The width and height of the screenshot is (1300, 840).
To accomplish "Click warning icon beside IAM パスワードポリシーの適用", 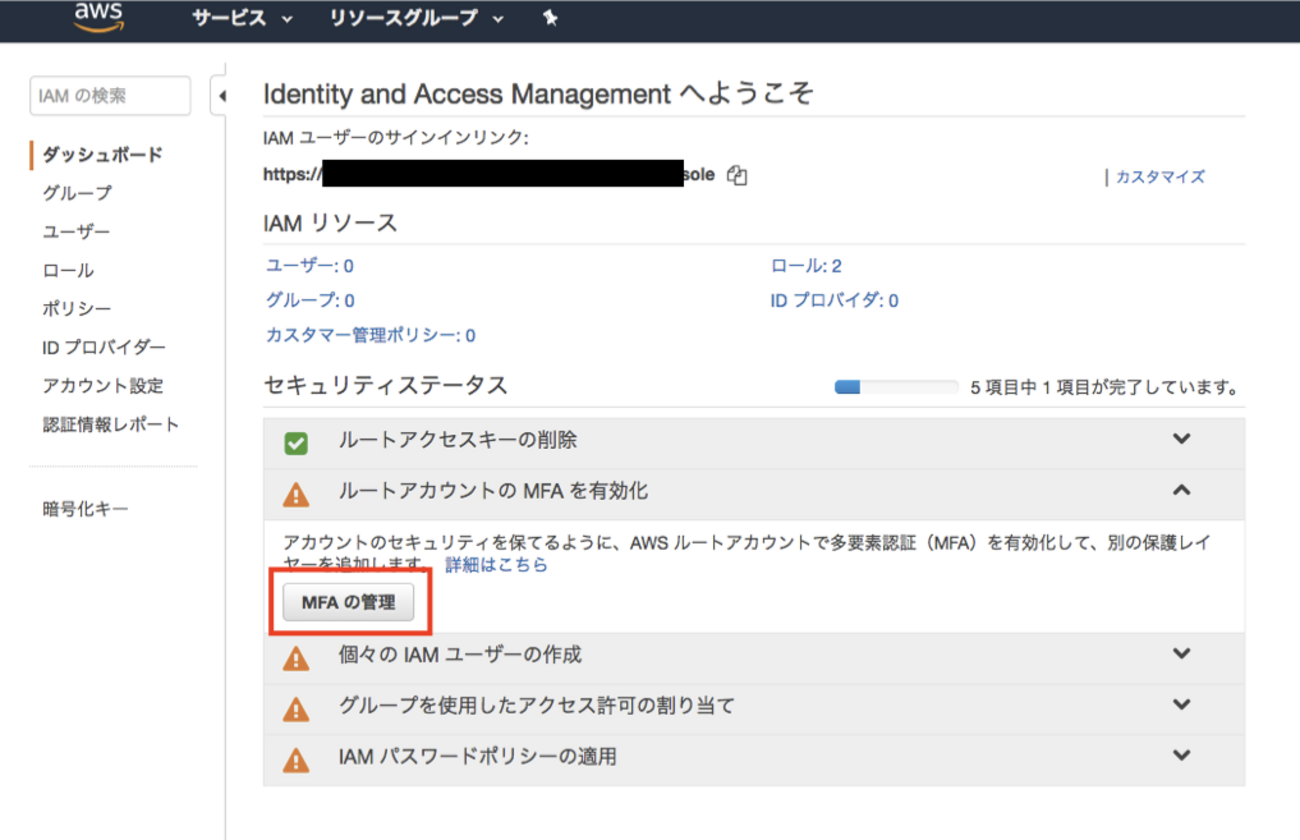I will (x=296, y=760).
